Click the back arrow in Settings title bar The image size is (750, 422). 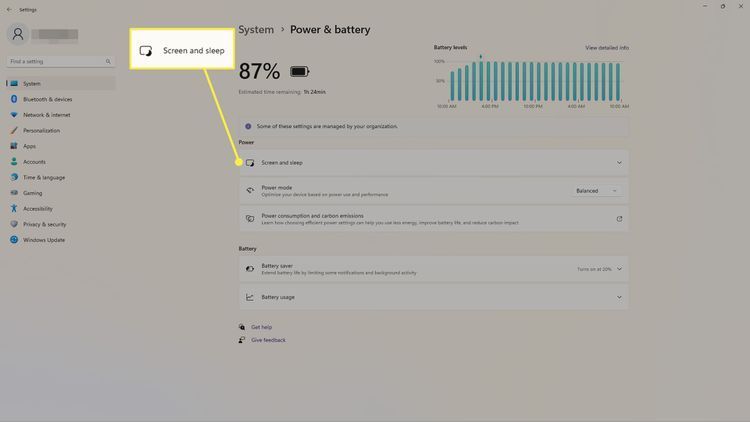8,8
